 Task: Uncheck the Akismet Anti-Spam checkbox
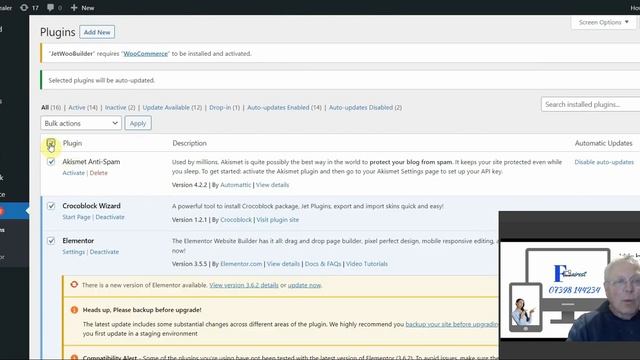coord(51,162)
